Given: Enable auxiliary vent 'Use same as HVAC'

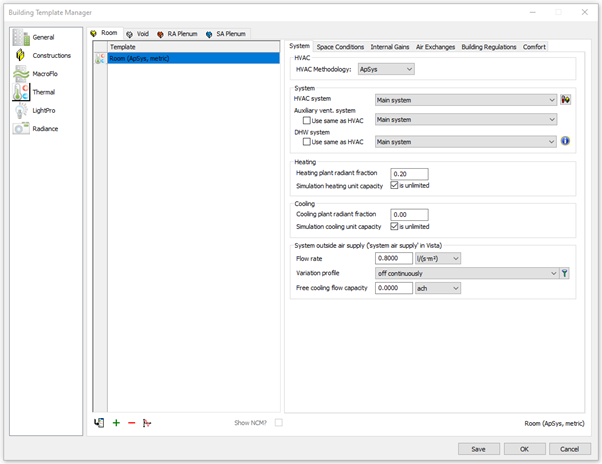Looking at the screenshot, I should [x=306, y=120].
